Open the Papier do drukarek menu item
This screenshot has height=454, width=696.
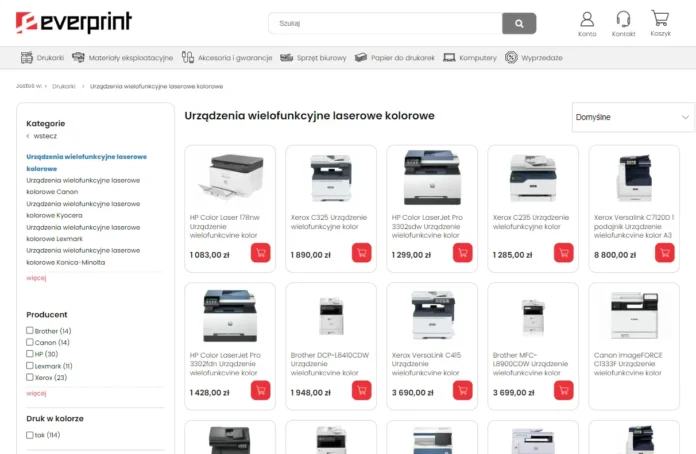(403, 58)
